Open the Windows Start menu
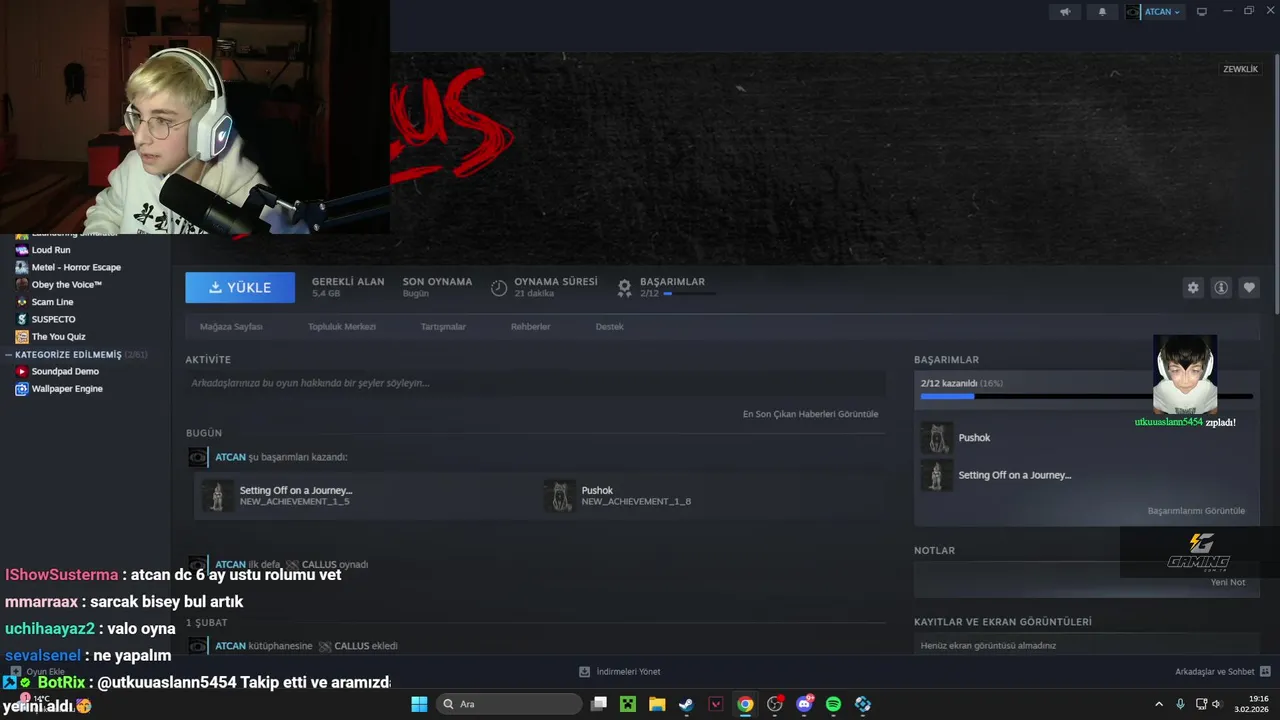 tap(419, 704)
